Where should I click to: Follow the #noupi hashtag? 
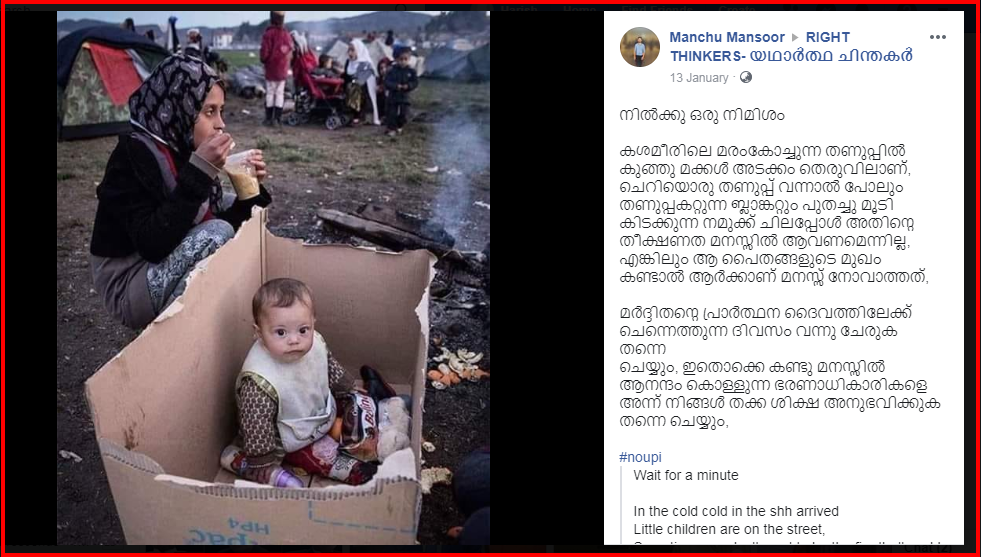coord(640,457)
